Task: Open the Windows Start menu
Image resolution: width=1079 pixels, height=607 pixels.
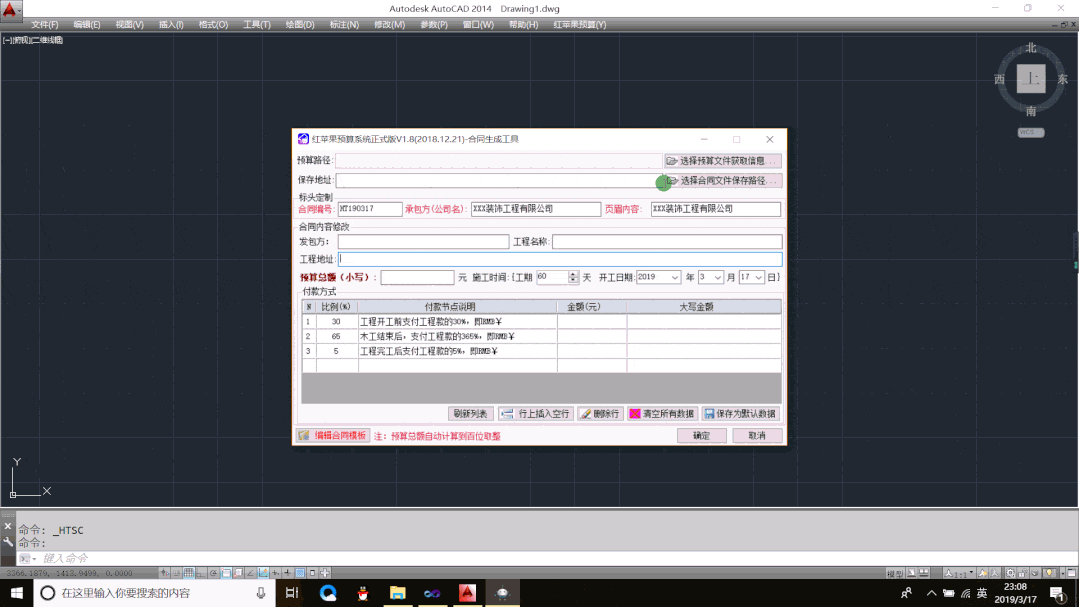Action: point(17,593)
